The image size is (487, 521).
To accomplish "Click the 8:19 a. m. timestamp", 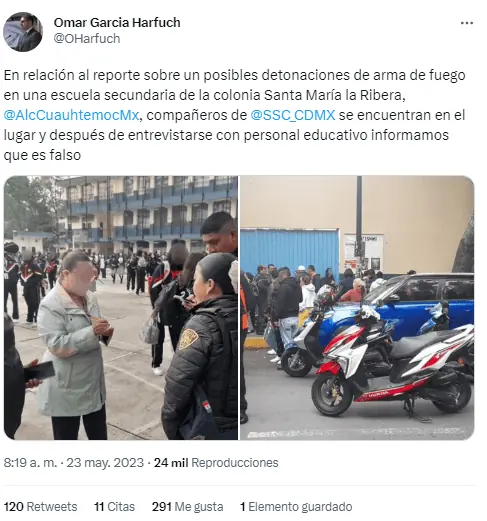I will pyautogui.click(x=30, y=463).
